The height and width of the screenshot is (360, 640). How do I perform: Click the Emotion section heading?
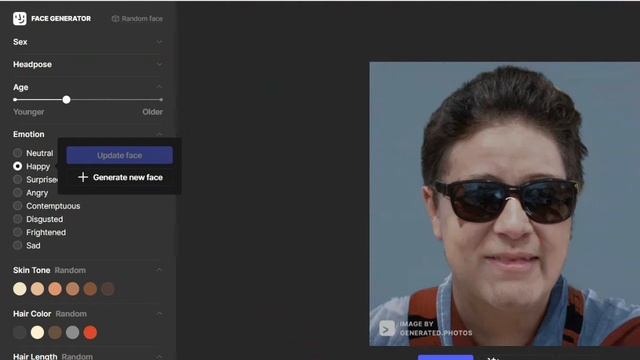[x=29, y=134]
